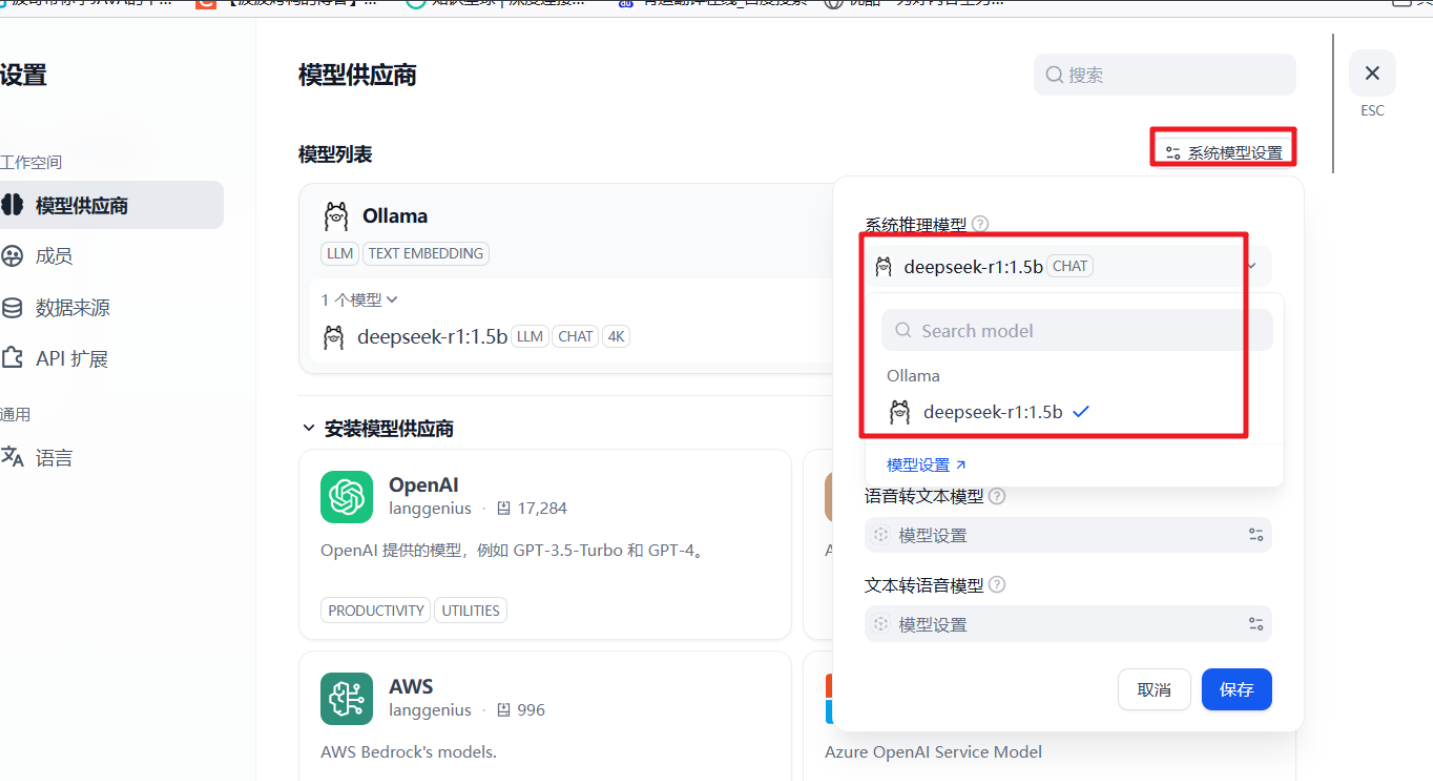This screenshot has width=1433, height=781.
Task: Click the translate icon beside 语言
Action: click(x=12, y=458)
